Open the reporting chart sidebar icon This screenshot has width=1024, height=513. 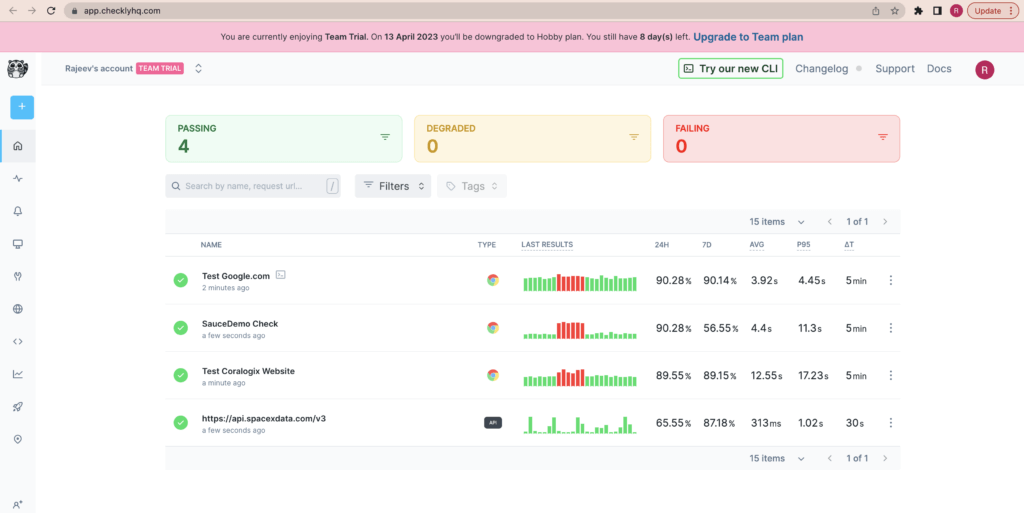pos(18,374)
